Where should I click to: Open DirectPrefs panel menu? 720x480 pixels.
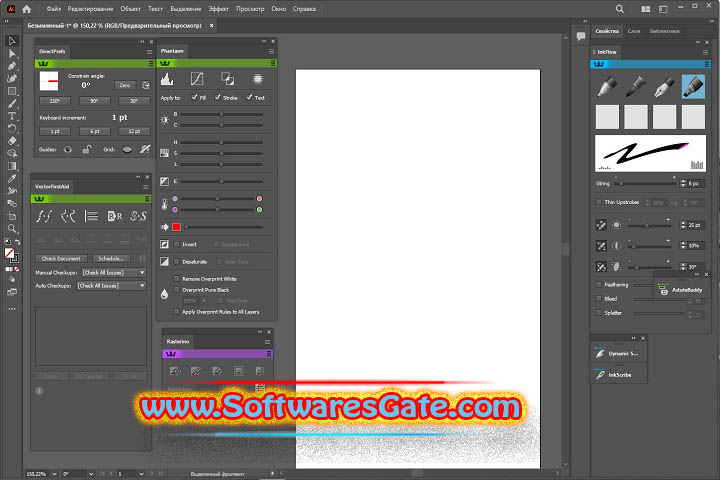click(x=149, y=52)
